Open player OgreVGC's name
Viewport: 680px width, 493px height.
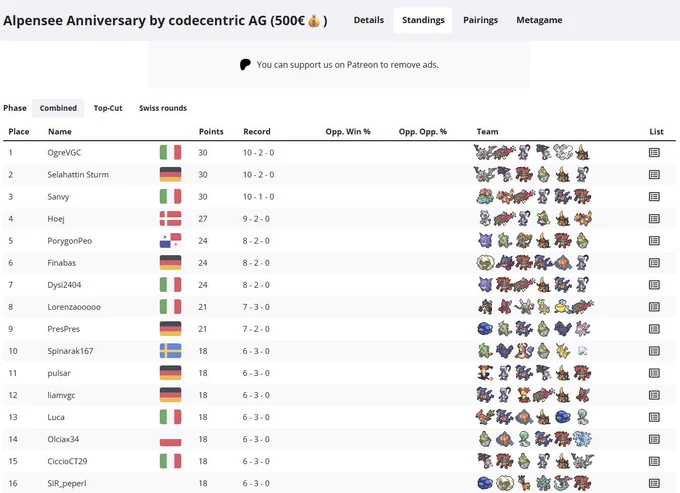point(64,153)
